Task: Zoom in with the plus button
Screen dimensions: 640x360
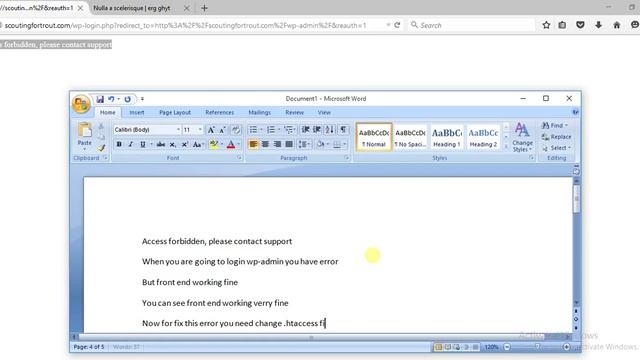Action: [x=566, y=347]
